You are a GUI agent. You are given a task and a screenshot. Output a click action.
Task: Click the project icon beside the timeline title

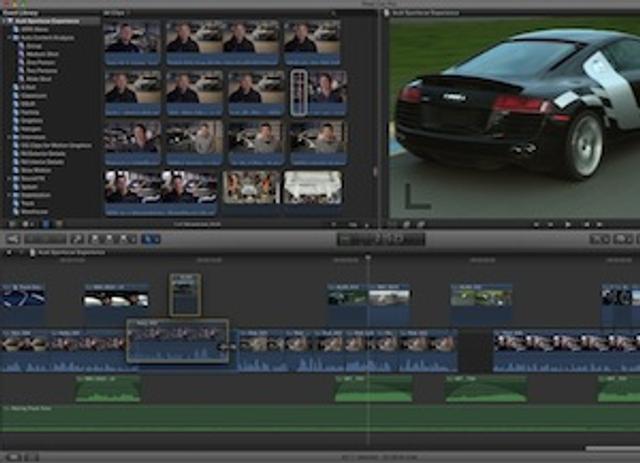point(32,253)
